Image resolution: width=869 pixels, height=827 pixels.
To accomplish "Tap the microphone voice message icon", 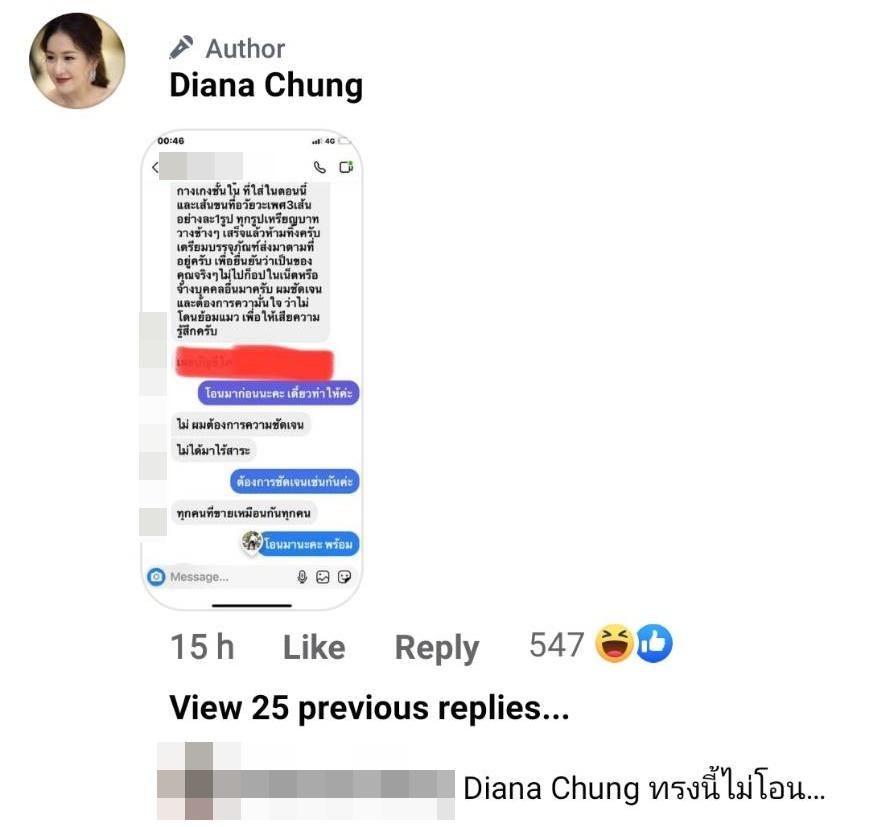I will pyautogui.click(x=302, y=577).
